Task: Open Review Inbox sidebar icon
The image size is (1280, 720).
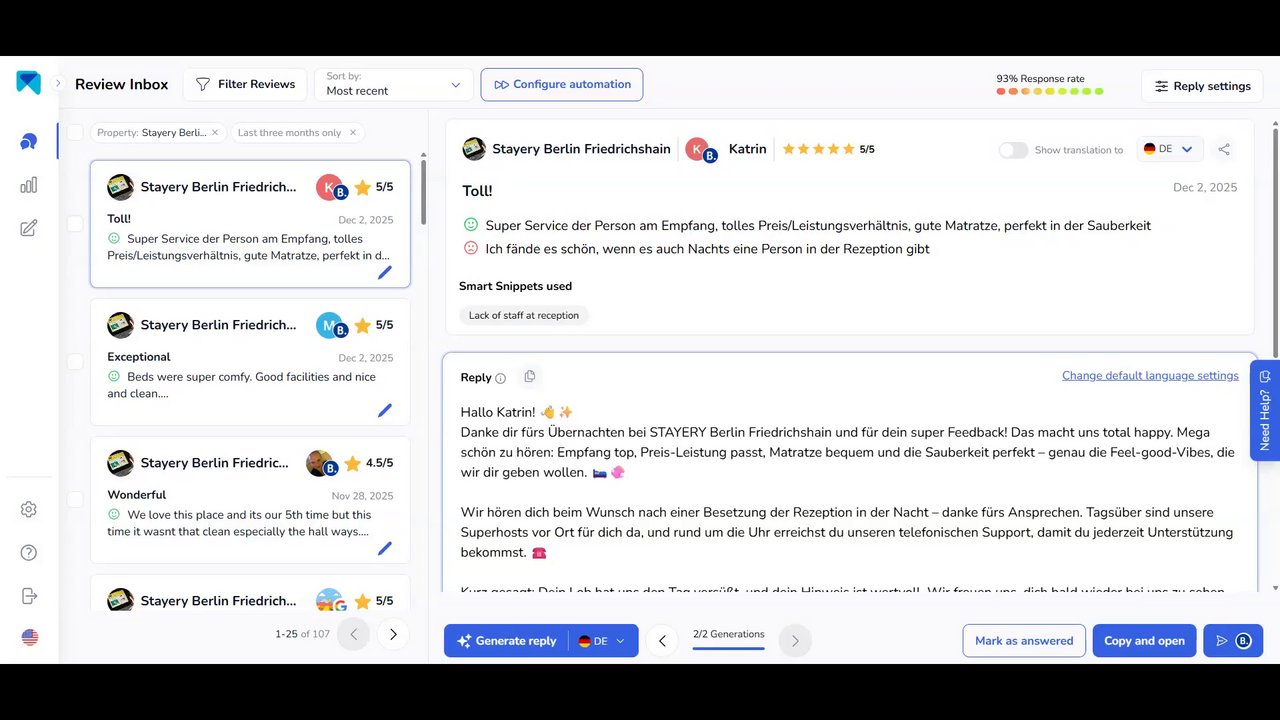Action: coord(28,141)
